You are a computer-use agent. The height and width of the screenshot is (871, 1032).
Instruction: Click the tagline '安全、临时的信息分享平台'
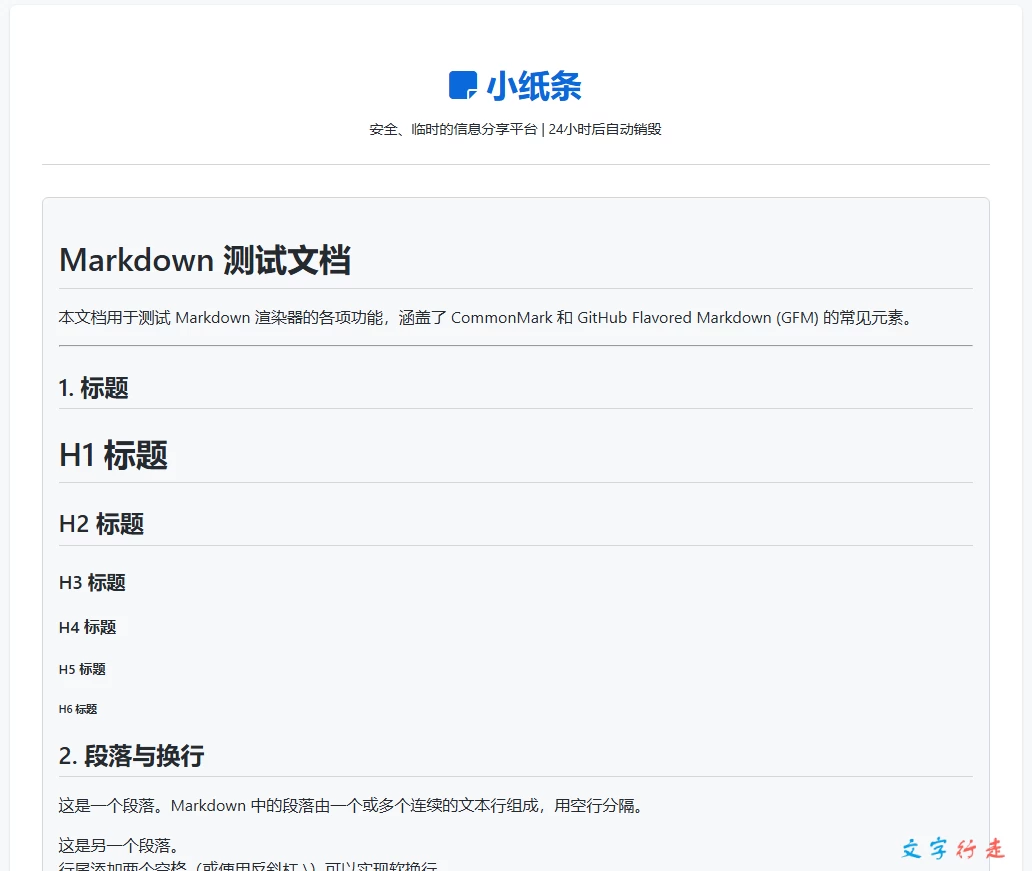[x=450, y=129]
